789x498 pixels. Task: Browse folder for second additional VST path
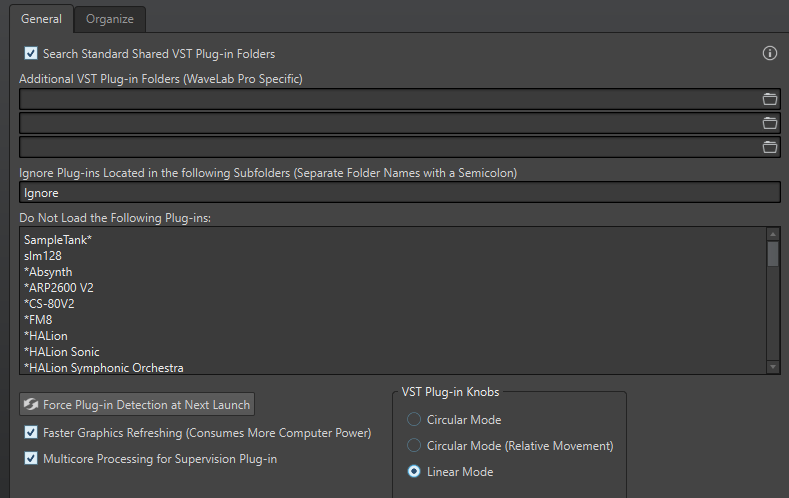tap(769, 123)
